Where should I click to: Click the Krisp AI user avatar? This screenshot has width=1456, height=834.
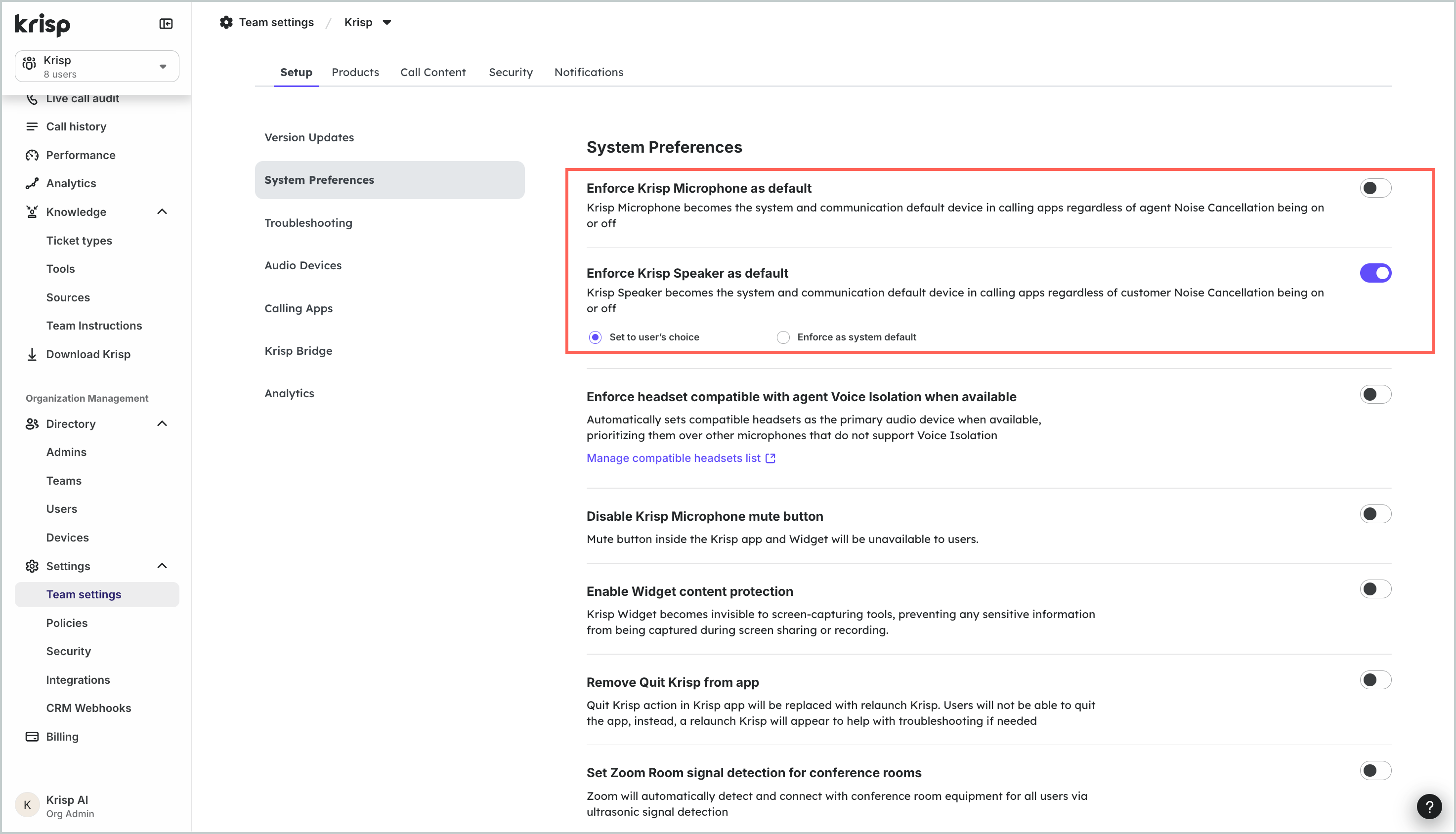tap(27, 805)
